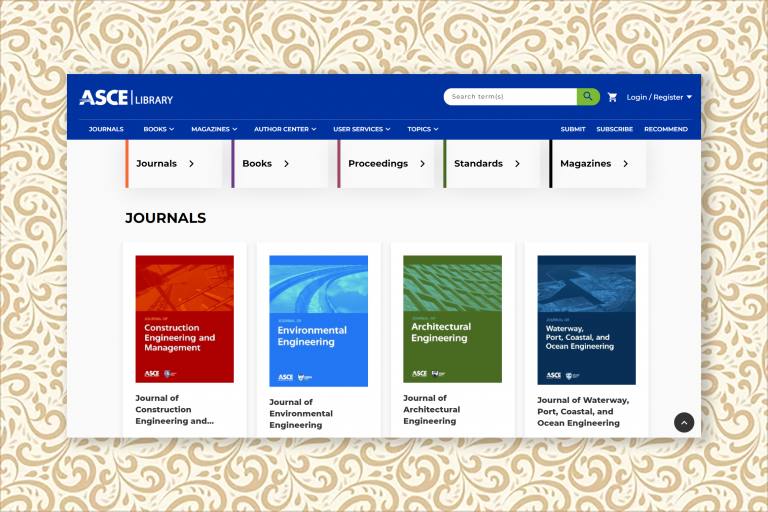Viewport: 768px width, 512px height.
Task: Click the Submit link
Action: (x=573, y=129)
